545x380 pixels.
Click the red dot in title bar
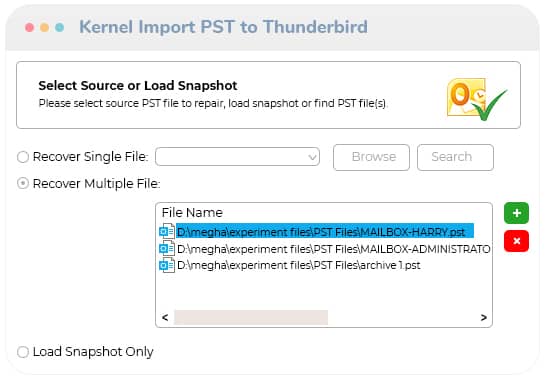(30, 27)
